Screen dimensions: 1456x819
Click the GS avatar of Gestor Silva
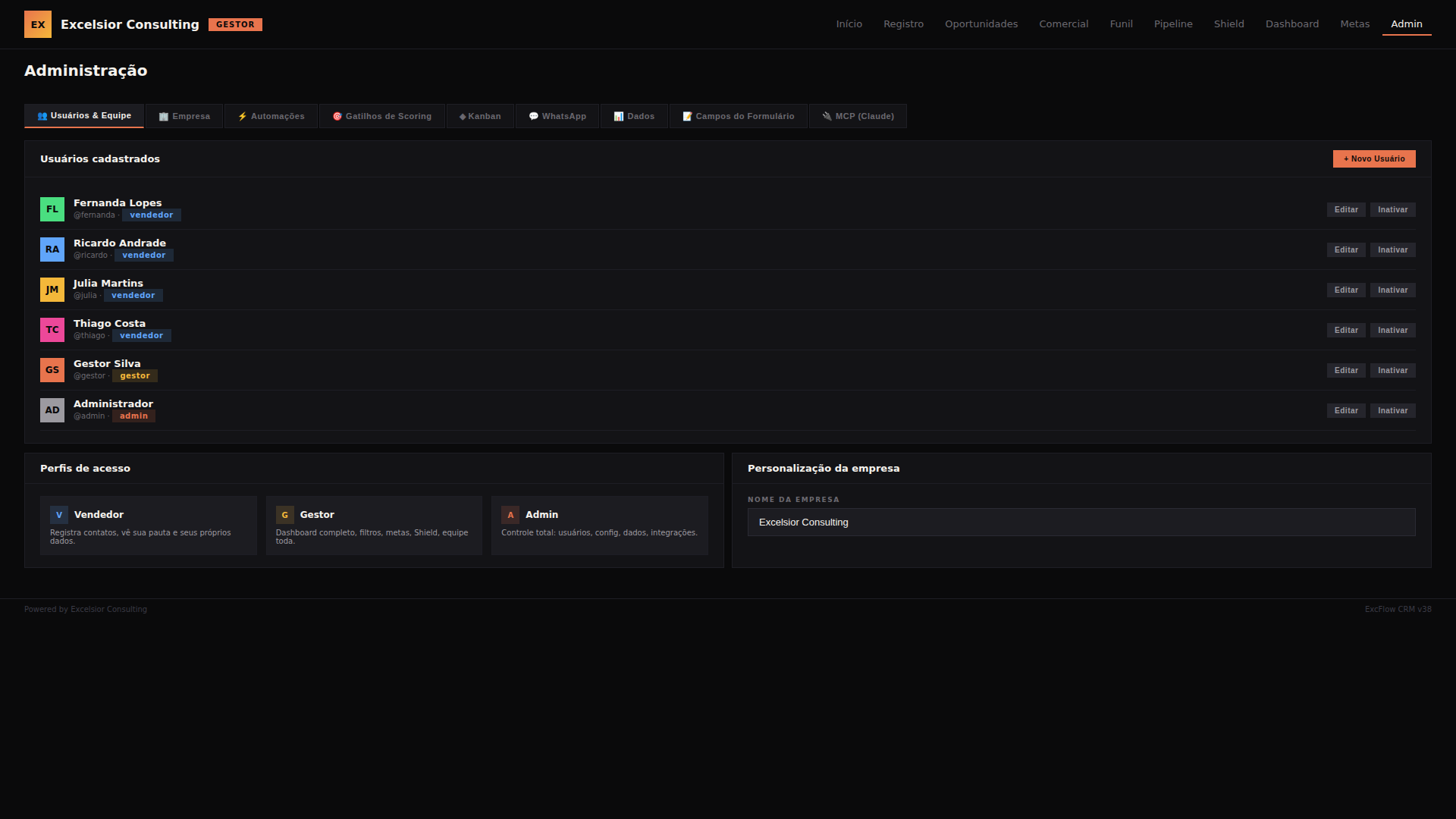point(52,370)
